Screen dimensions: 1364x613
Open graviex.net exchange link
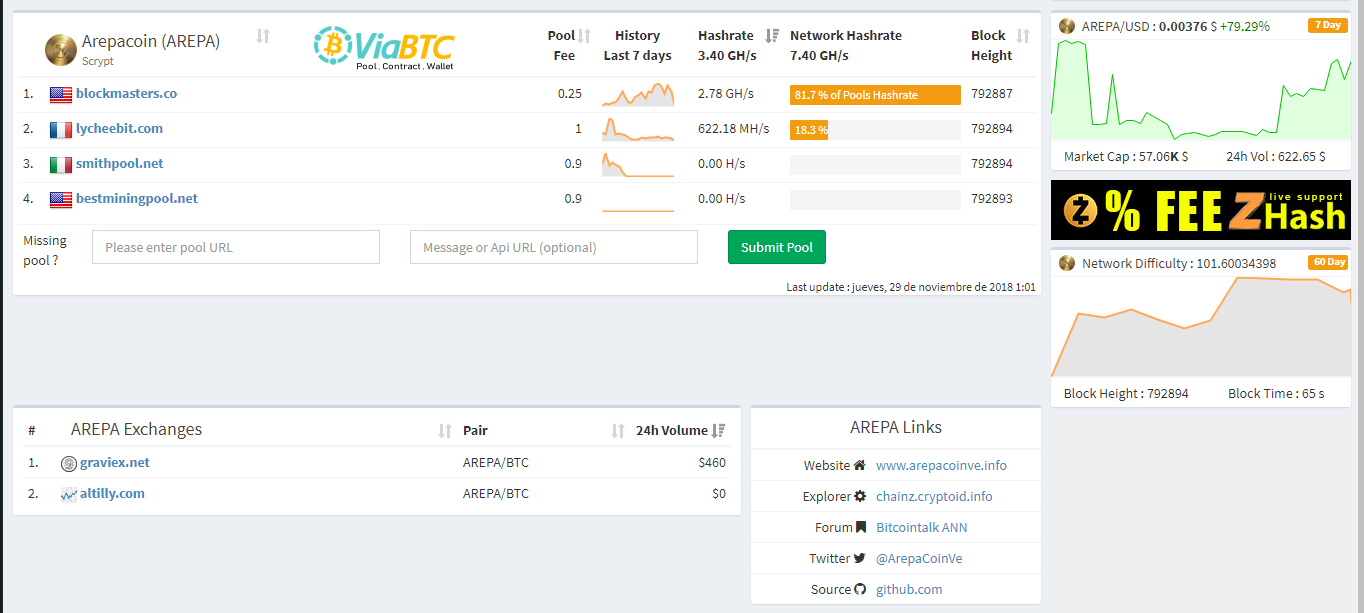pos(115,462)
